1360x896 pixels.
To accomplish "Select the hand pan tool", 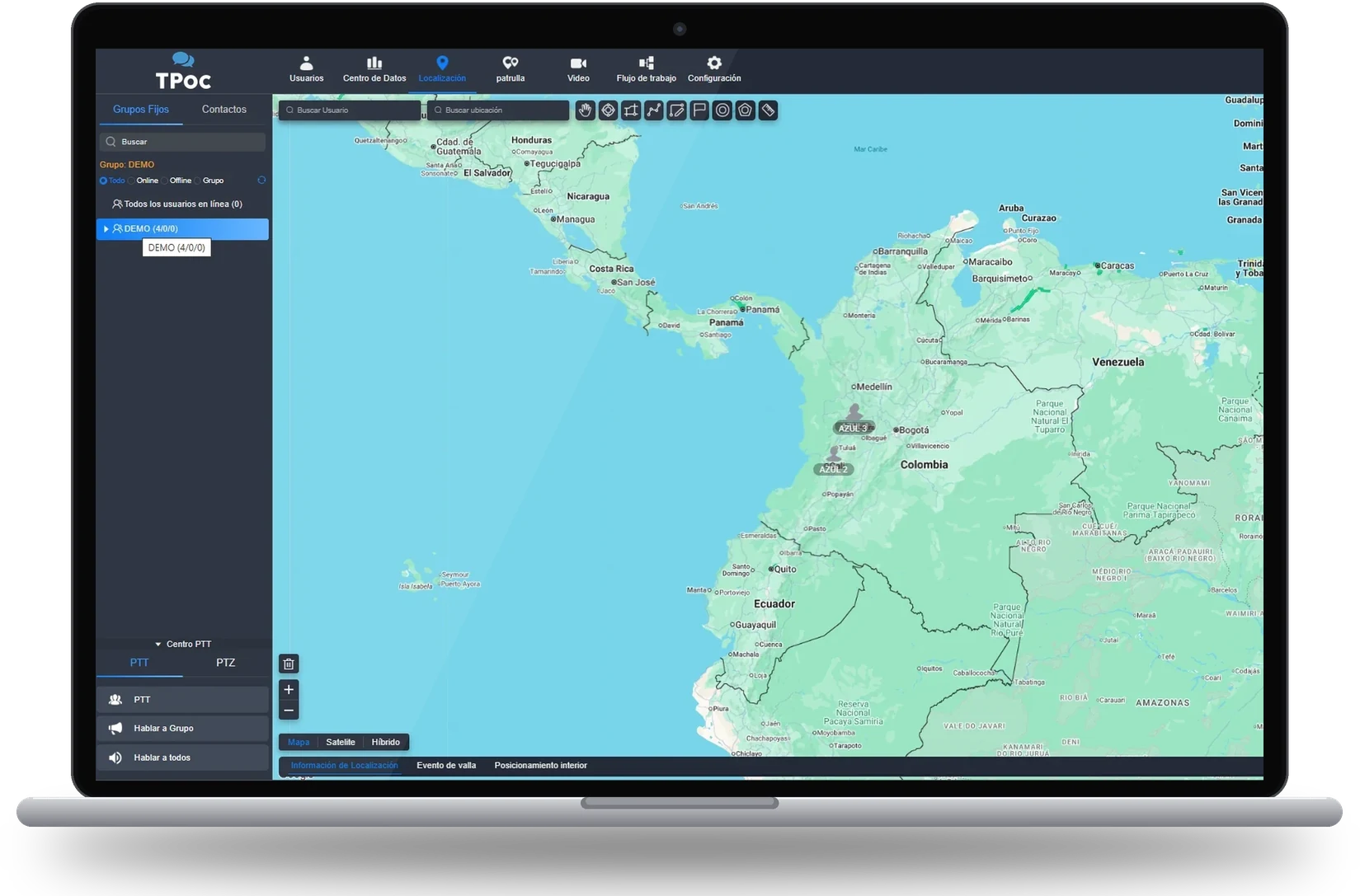I will click(x=585, y=110).
